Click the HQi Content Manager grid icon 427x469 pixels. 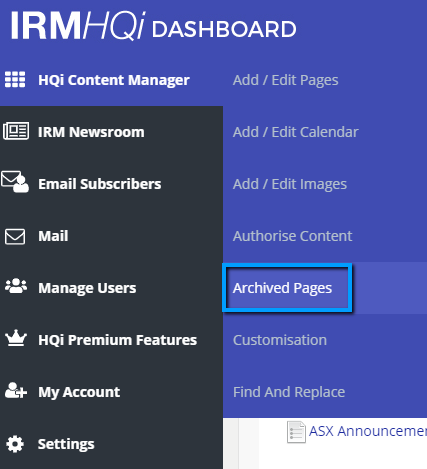[15, 79]
